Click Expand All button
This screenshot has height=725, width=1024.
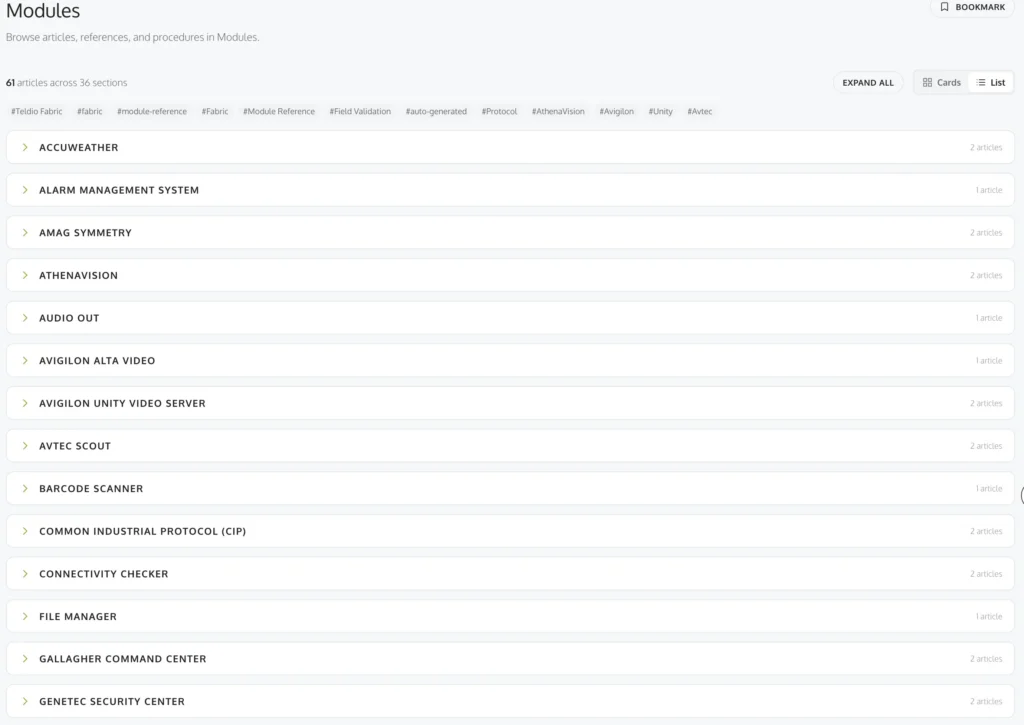pos(867,83)
